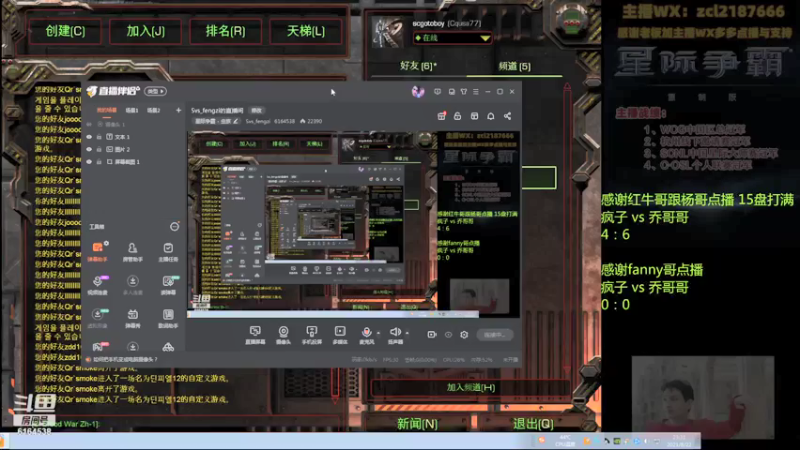Screen dimensions: 800x450
Task: Click the 加入(J) game button
Action: [145, 31]
